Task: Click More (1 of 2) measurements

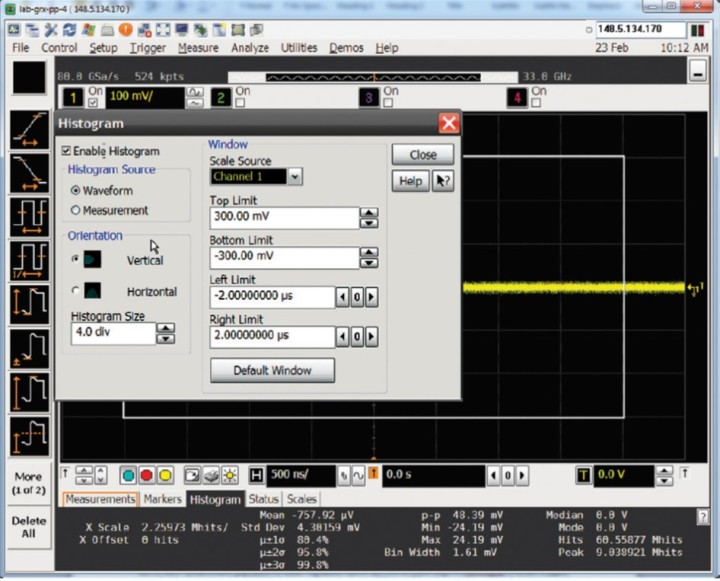Action: coord(29,483)
